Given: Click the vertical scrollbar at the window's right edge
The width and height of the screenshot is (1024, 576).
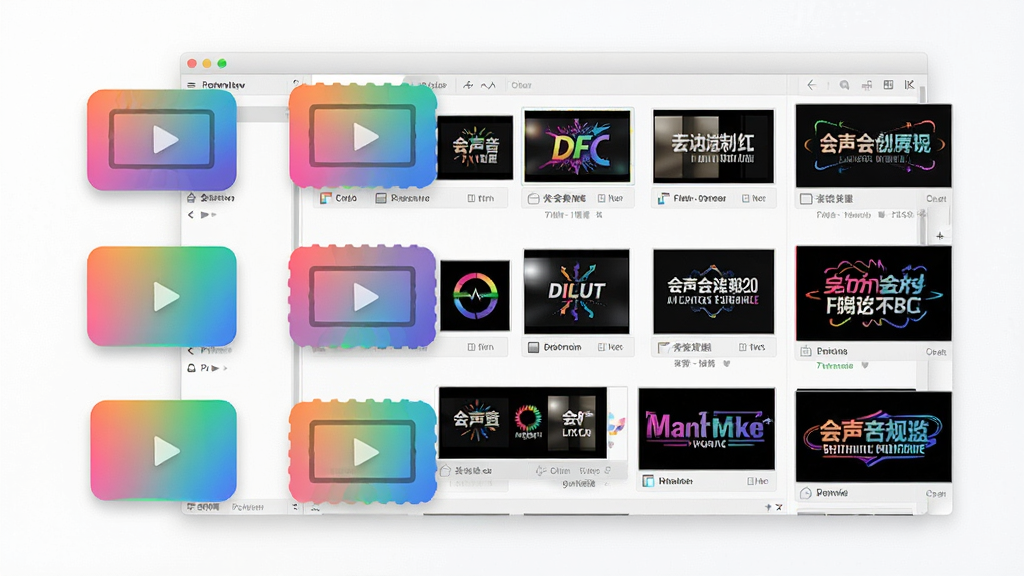Looking at the screenshot, I should [x=923, y=163].
